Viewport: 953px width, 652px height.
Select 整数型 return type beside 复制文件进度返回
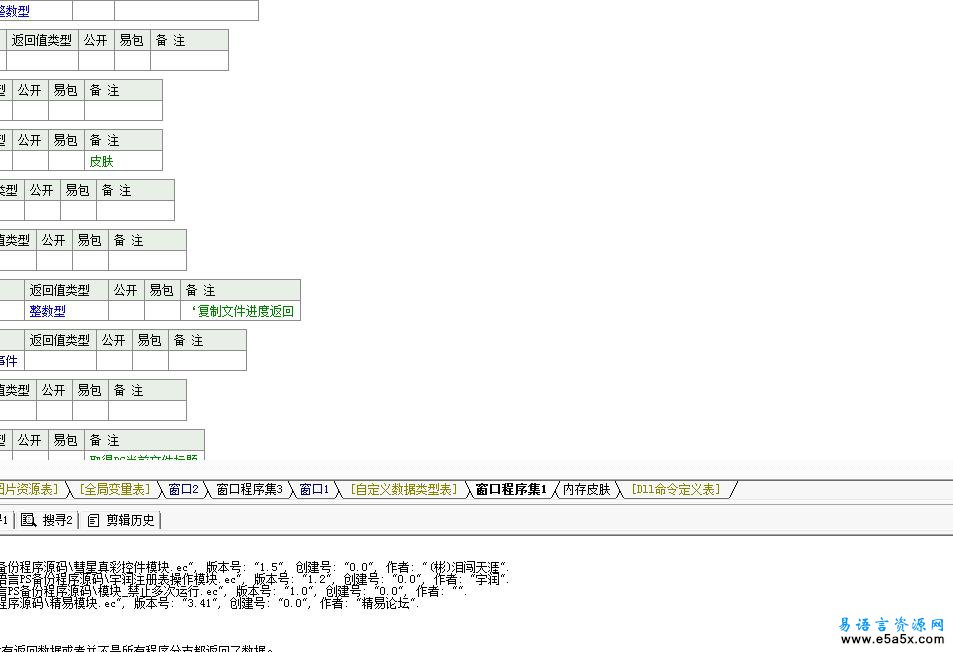point(48,311)
